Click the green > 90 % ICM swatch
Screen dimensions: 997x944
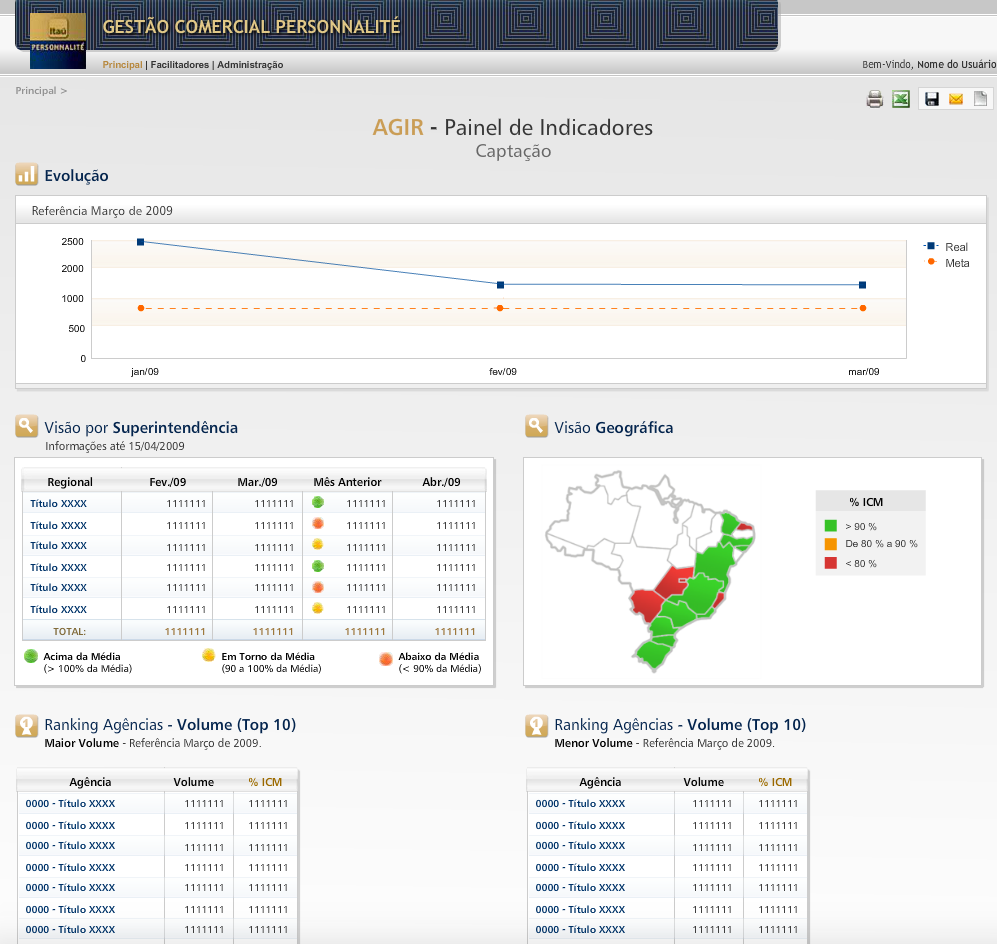830,526
